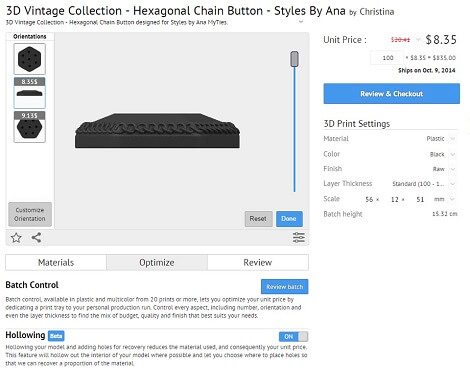Screen dimensions: 470x381
Task: Toggle the Hollowing ON switch
Action: 293,337
